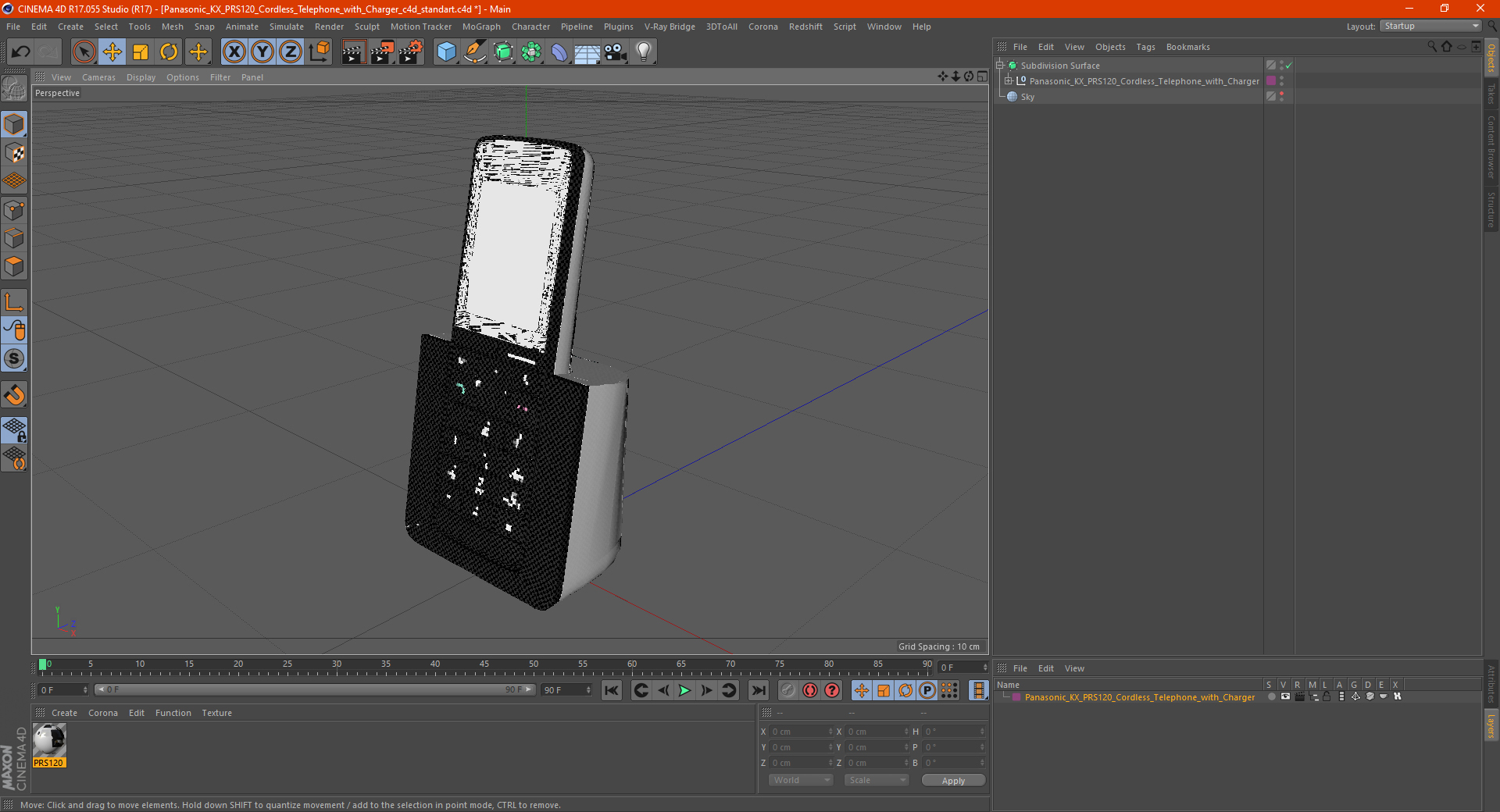The width and height of the screenshot is (1500, 812).
Task: Click the Panasonic object layer color swatch
Action: [x=1271, y=81]
